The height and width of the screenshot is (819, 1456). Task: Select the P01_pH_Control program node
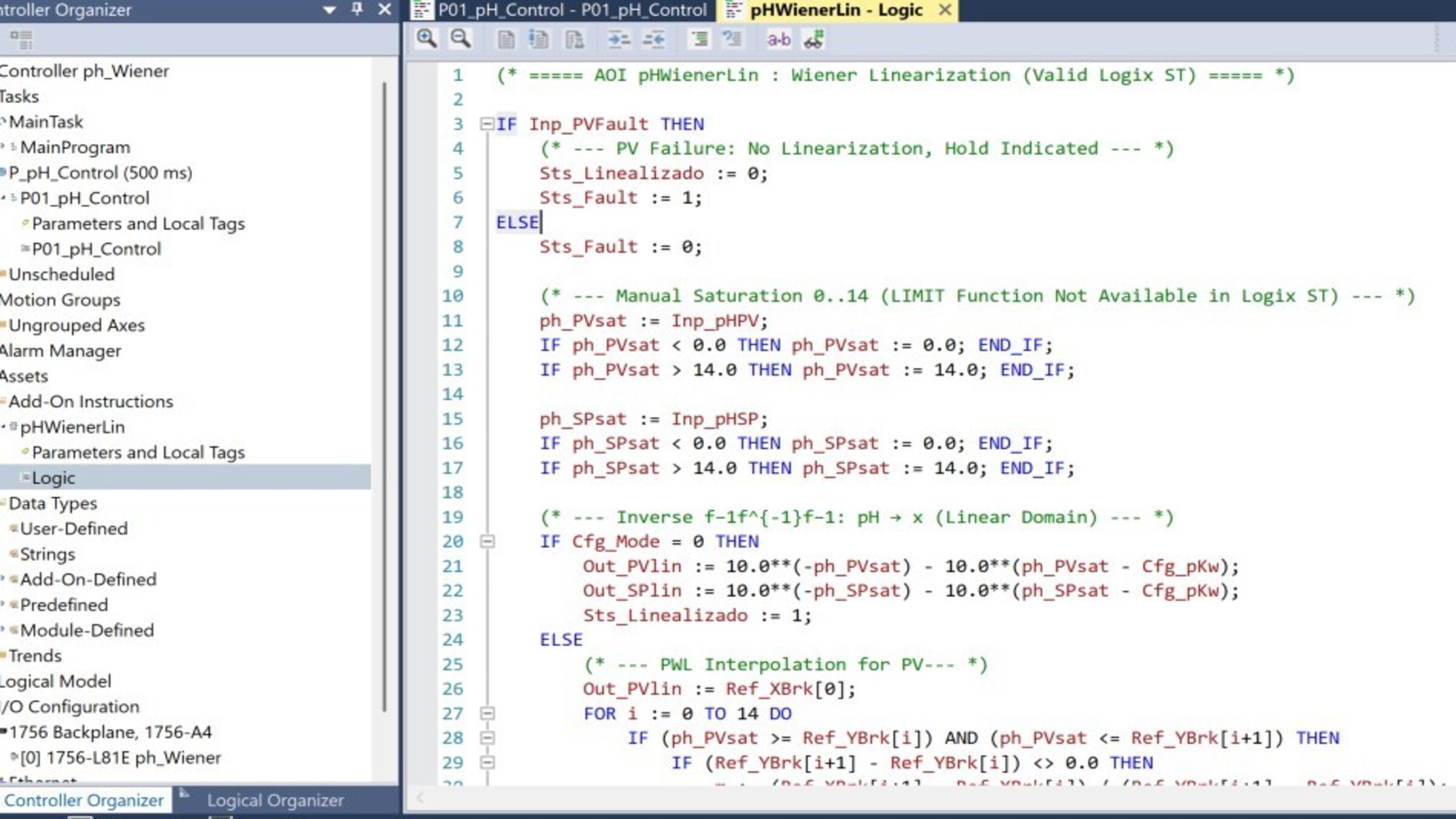click(x=84, y=198)
